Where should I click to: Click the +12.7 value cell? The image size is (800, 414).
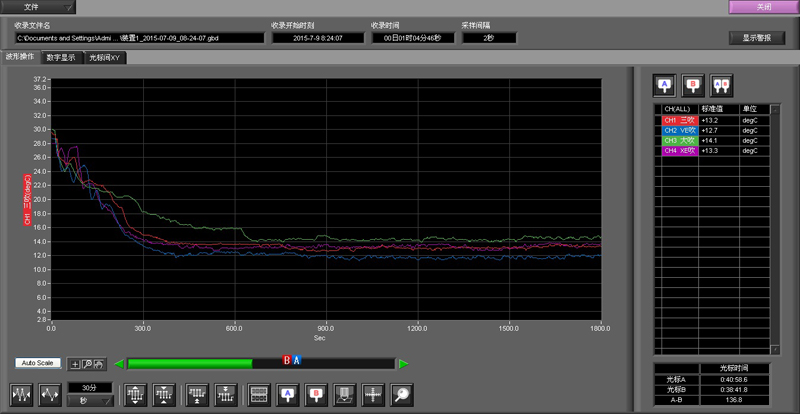(719, 131)
